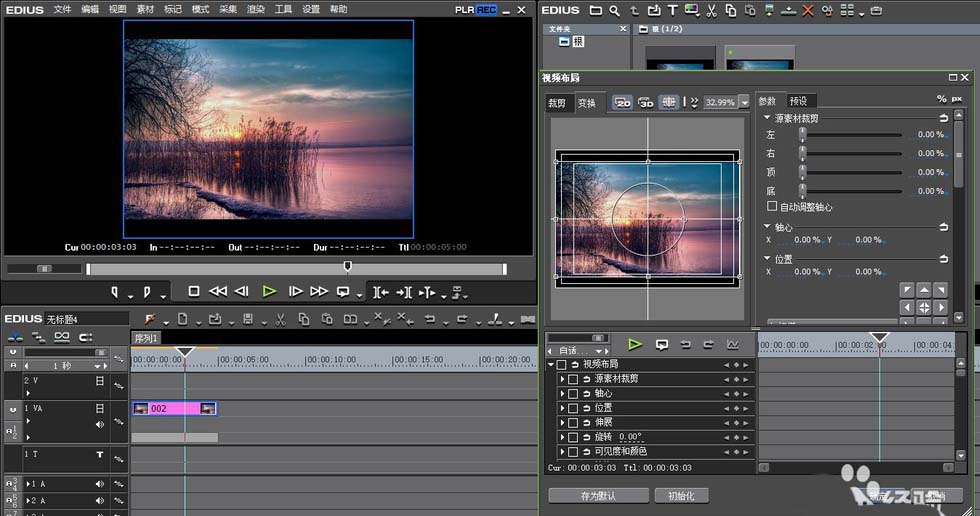Mute audio on the 1 VA track
Screen dimensions: 980x516
100,424
